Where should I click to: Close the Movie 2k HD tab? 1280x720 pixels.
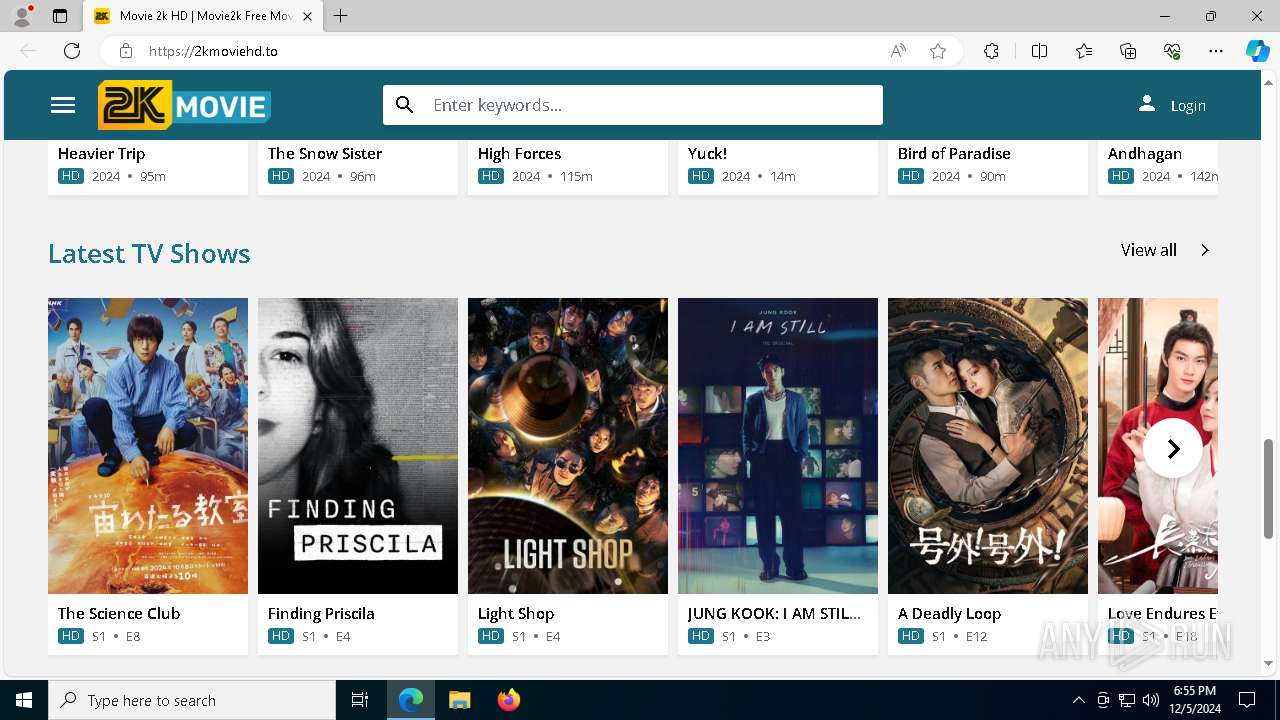308,16
